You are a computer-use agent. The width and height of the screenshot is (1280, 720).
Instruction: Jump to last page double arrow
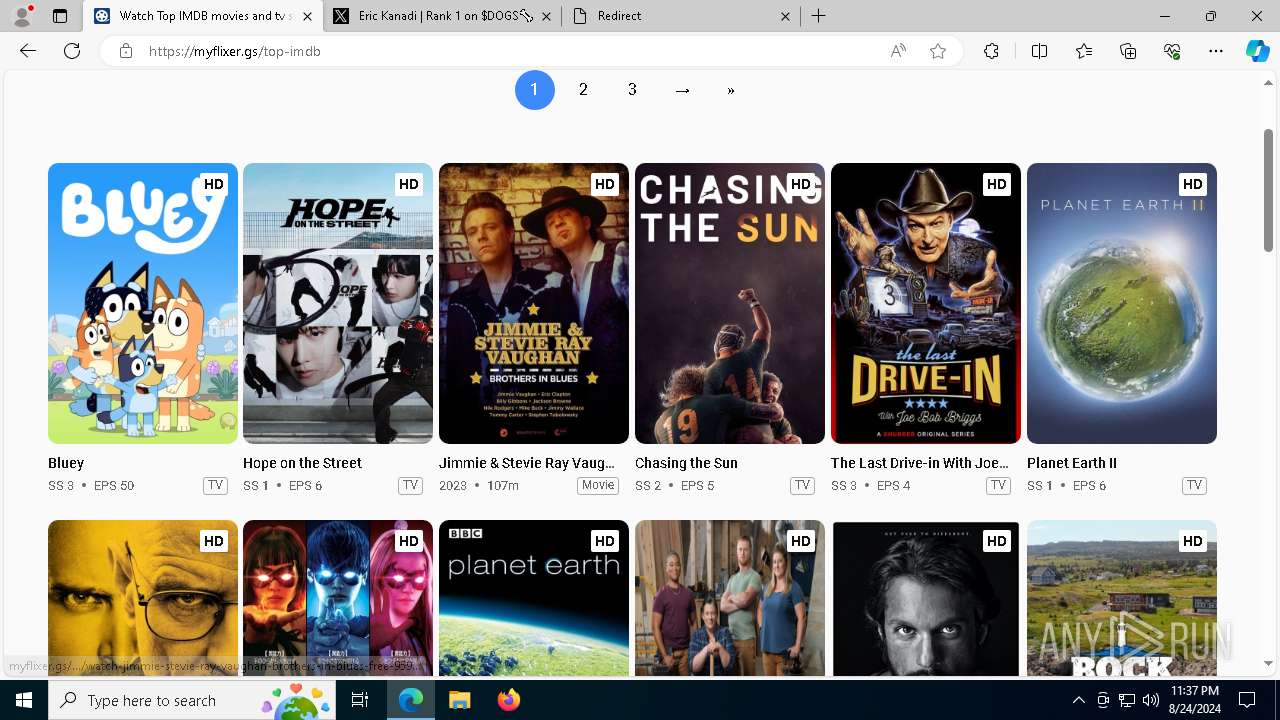[731, 90]
